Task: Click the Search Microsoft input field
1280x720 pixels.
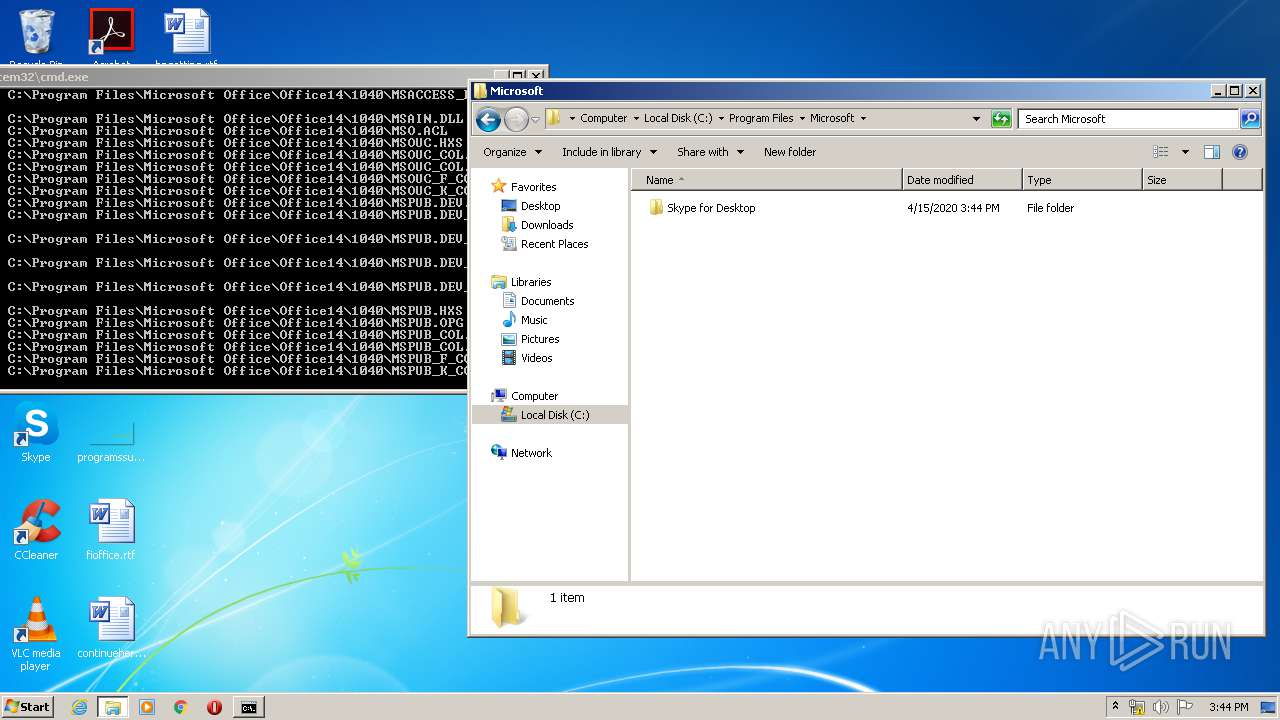Action: click(1128, 119)
